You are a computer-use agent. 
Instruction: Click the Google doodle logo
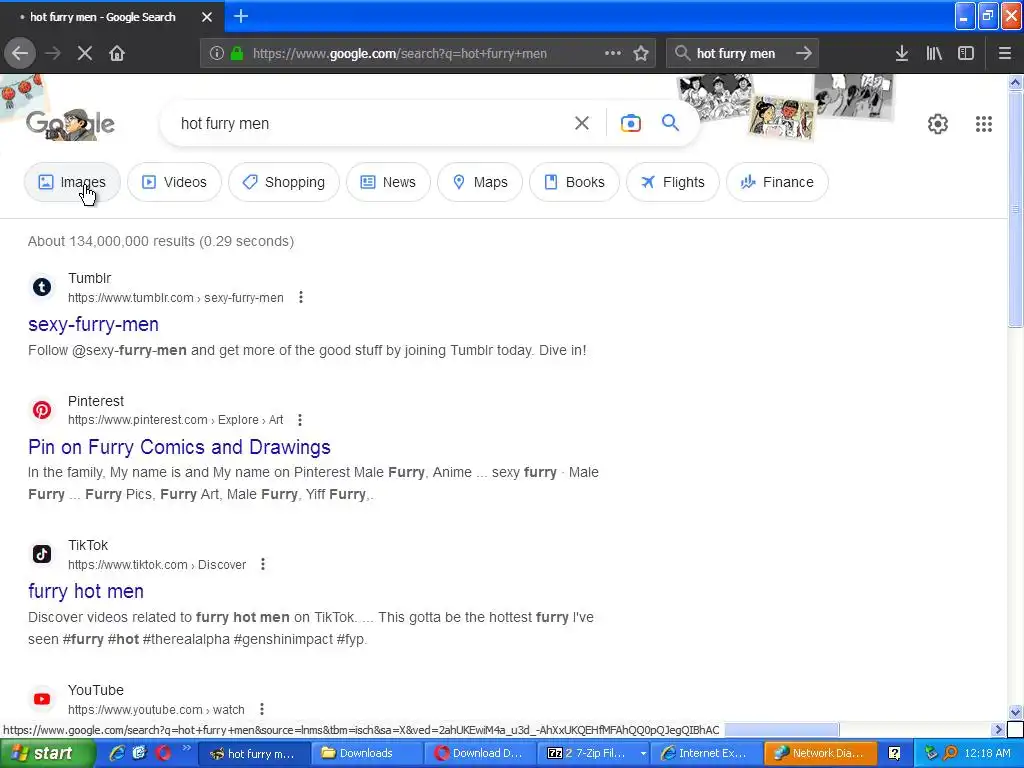(x=71, y=123)
